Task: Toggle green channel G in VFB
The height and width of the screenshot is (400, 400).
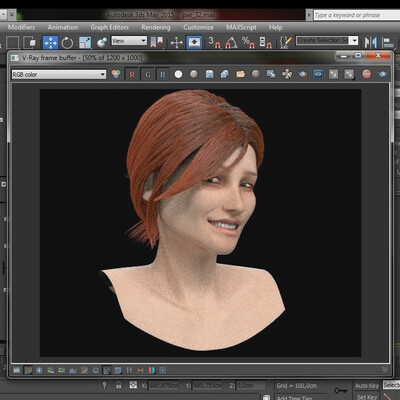Action: click(x=148, y=74)
